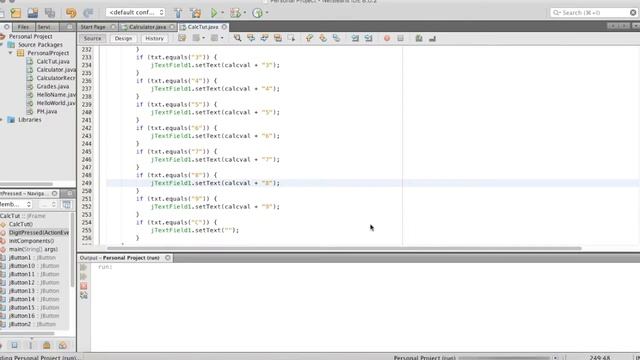Build the project with hammer icon

(178, 13)
